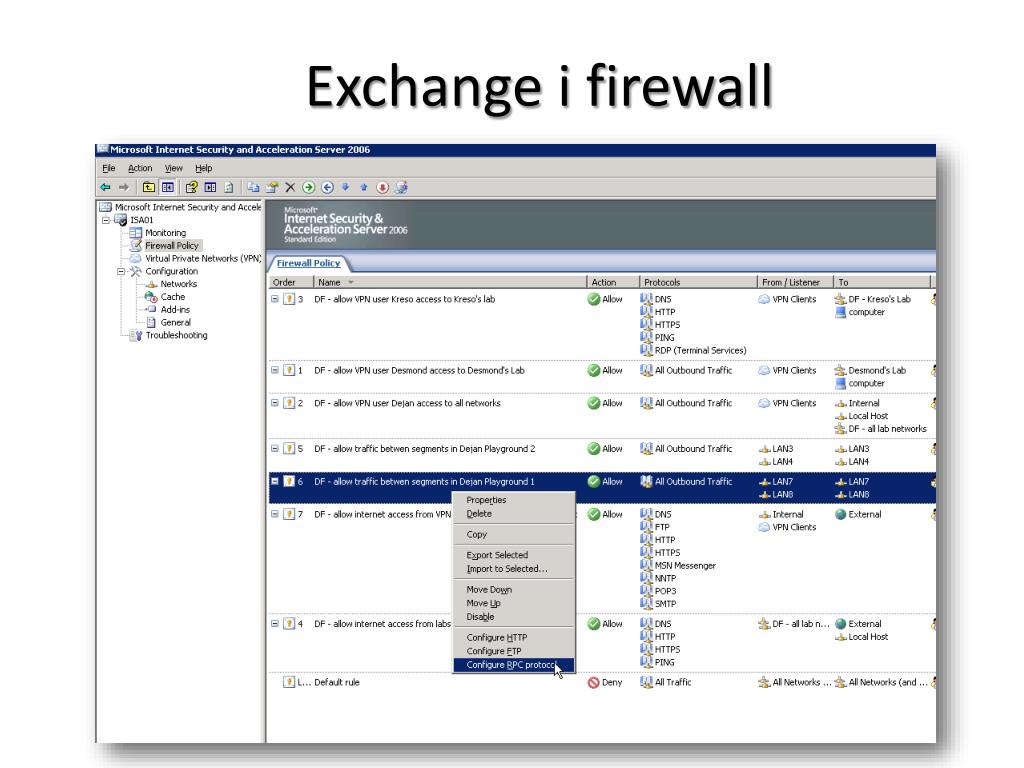Image resolution: width=1024 pixels, height=768 pixels.
Task: Open the Action menu
Action: (140, 168)
